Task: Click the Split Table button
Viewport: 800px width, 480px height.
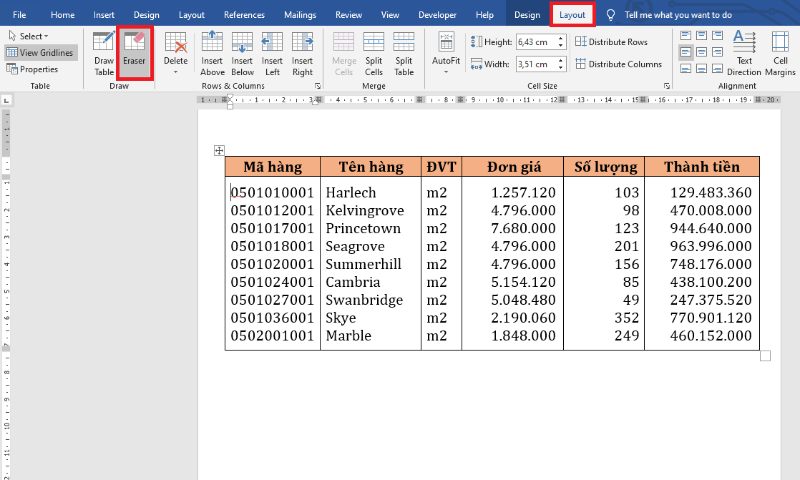Action: coord(404,54)
